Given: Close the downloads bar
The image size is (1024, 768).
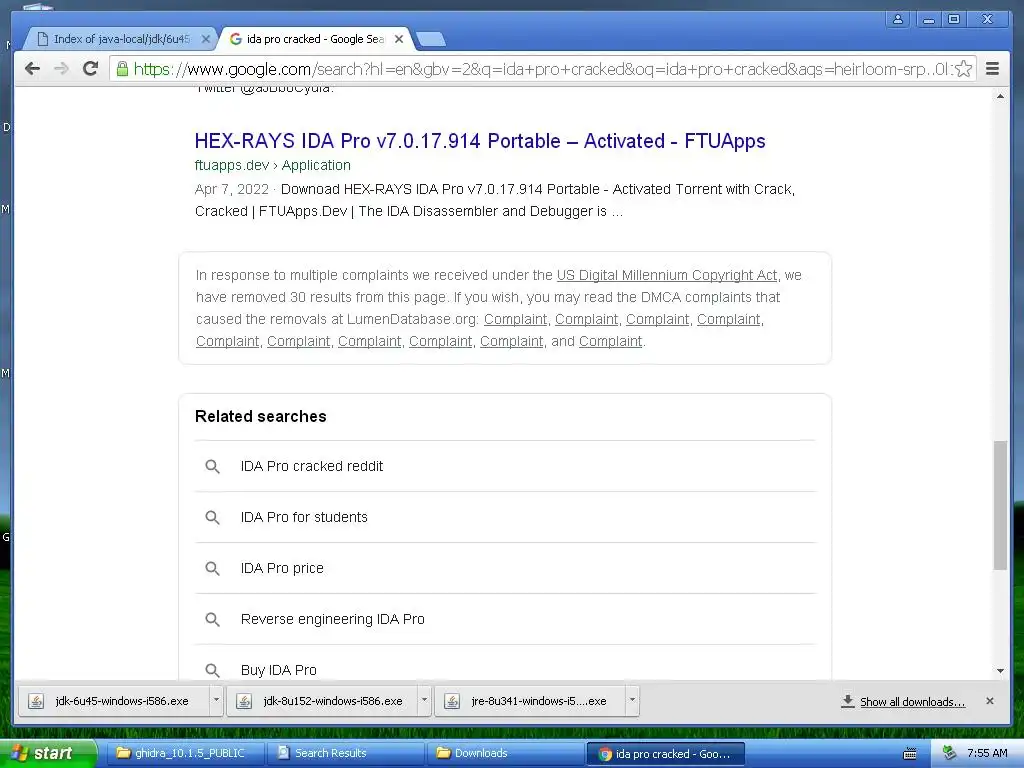Looking at the screenshot, I should tap(989, 701).
